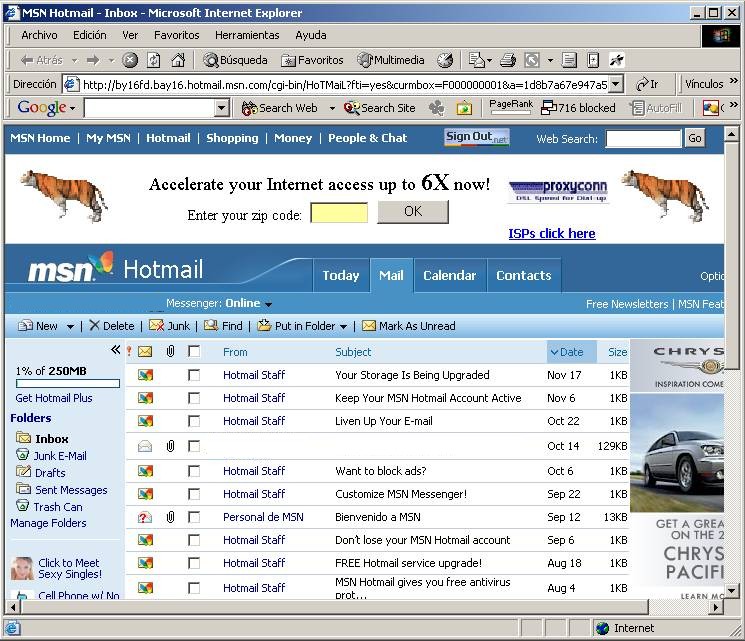745x641 pixels.
Task: Click the Find toolbar button
Action: coord(223,326)
